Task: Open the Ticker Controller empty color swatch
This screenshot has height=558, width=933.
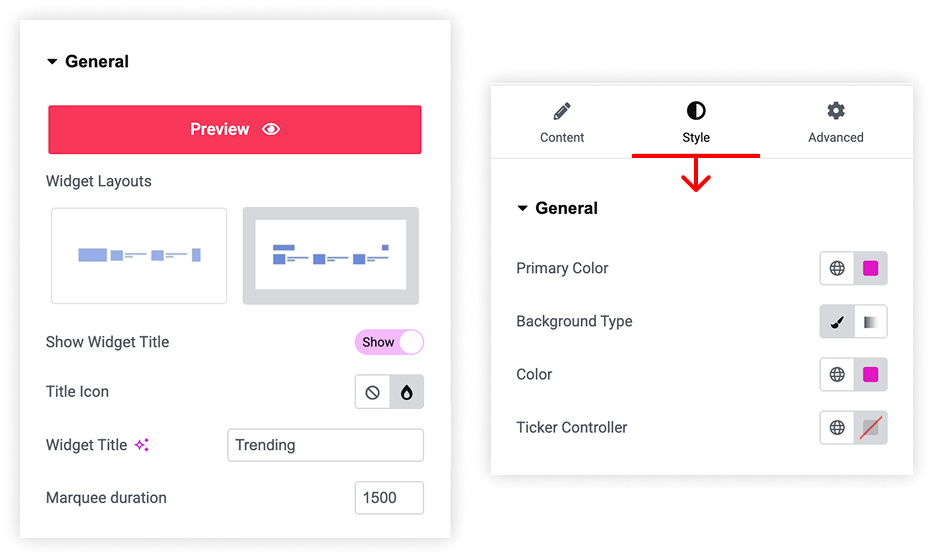Action: click(x=871, y=427)
